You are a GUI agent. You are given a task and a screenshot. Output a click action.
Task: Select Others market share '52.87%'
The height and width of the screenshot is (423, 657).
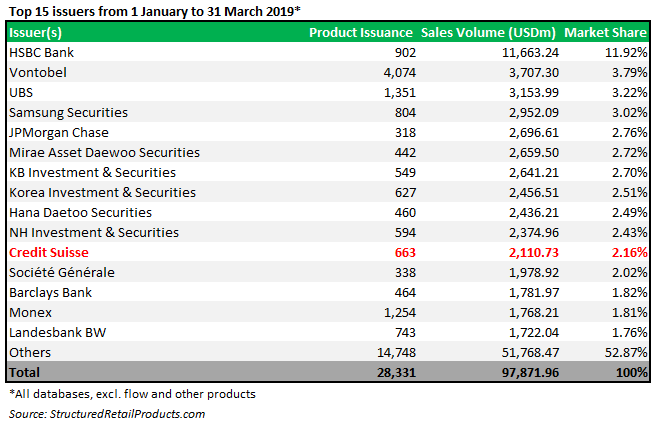(626, 353)
